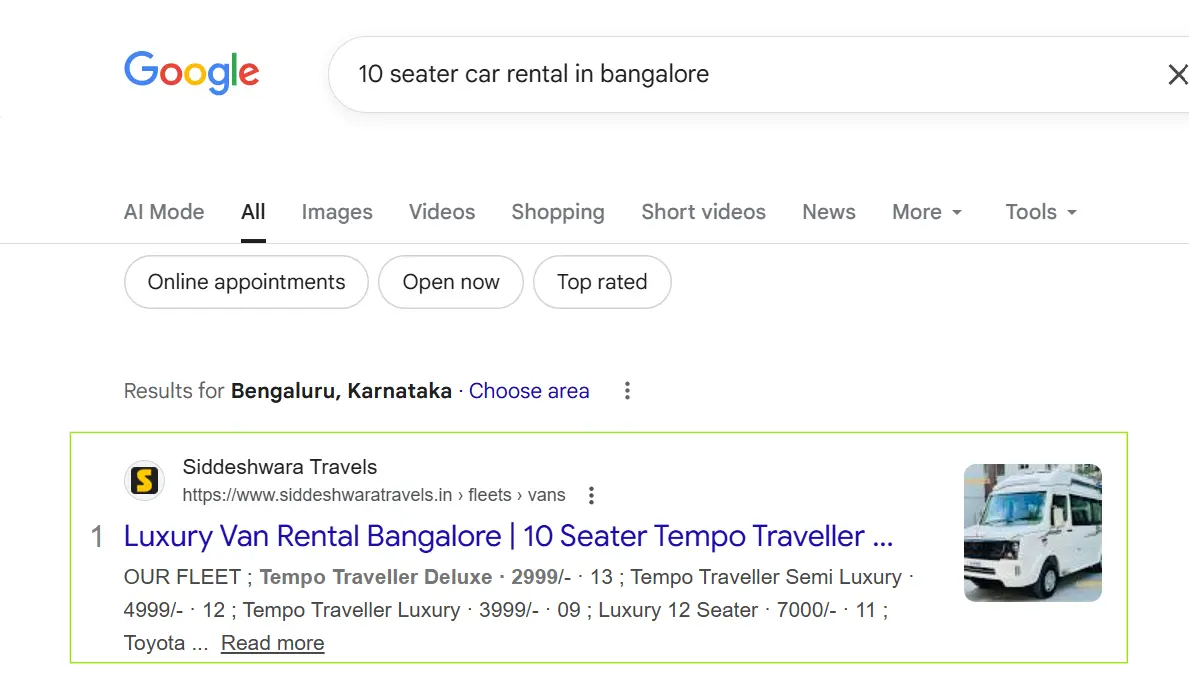This screenshot has width=1189, height=673.
Task: Expand the More dropdown menu
Action: (927, 212)
